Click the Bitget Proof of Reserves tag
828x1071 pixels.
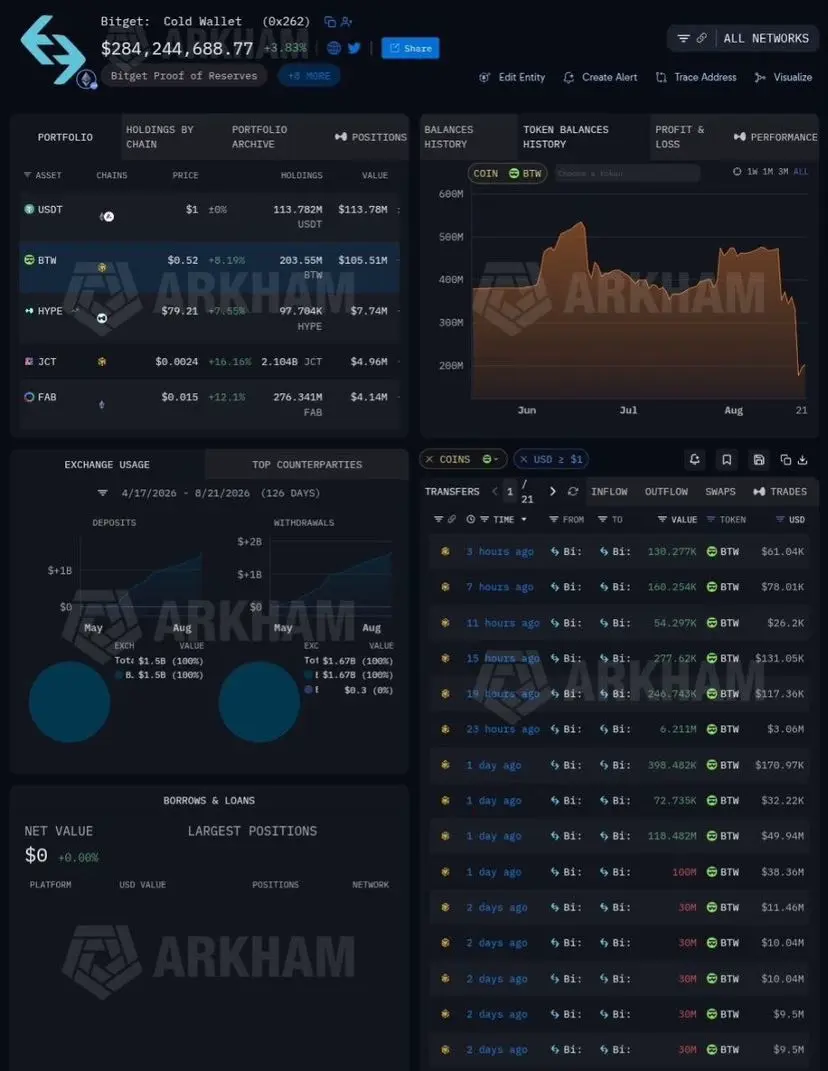(x=184, y=76)
